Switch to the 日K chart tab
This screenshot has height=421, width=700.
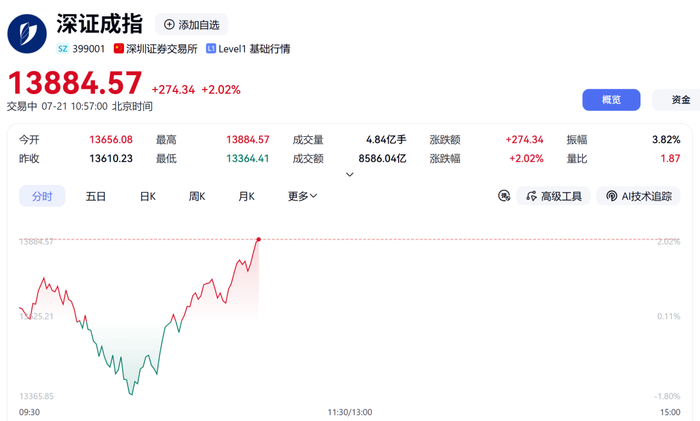tap(148, 196)
